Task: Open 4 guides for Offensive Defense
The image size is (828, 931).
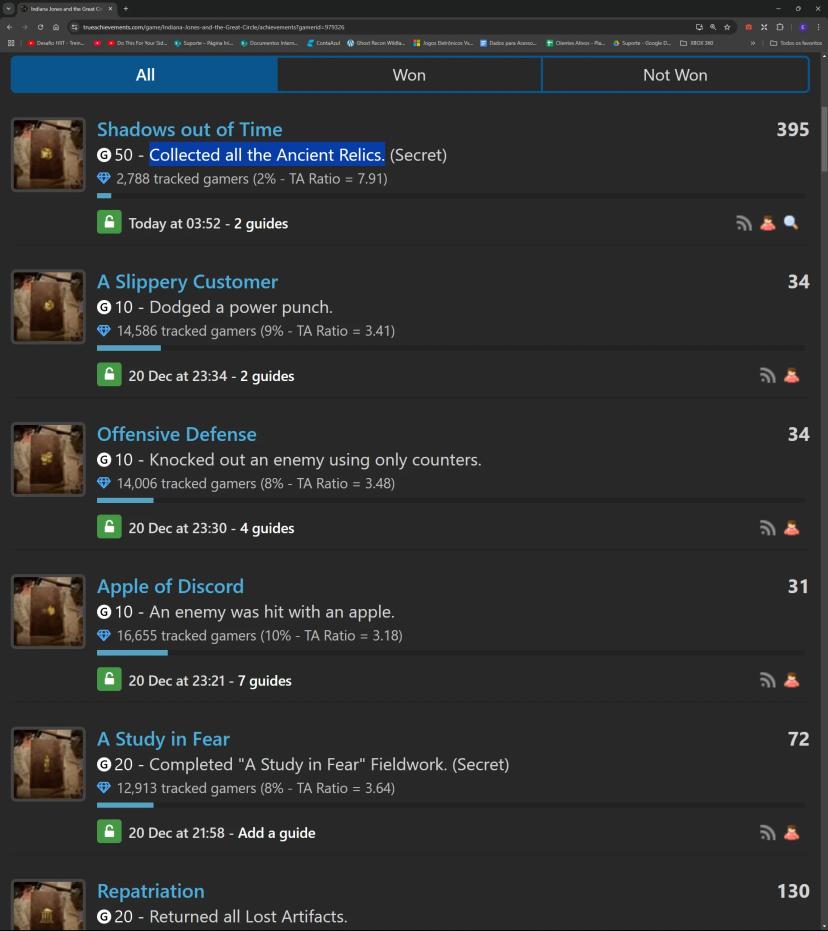Action: coord(267,528)
